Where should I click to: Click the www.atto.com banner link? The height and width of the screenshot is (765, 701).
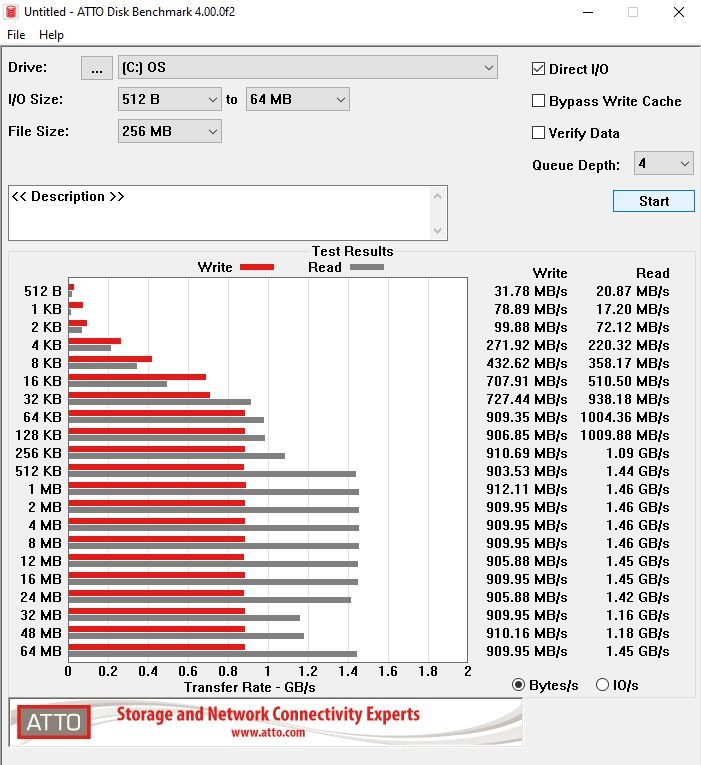point(268,733)
